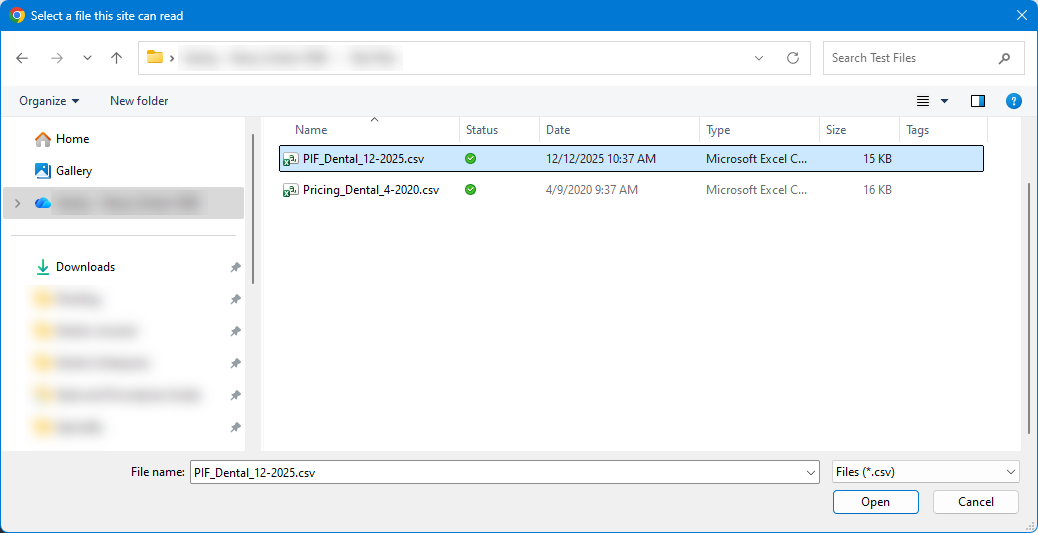
Task: Click the Back navigation arrow
Action: 23,58
